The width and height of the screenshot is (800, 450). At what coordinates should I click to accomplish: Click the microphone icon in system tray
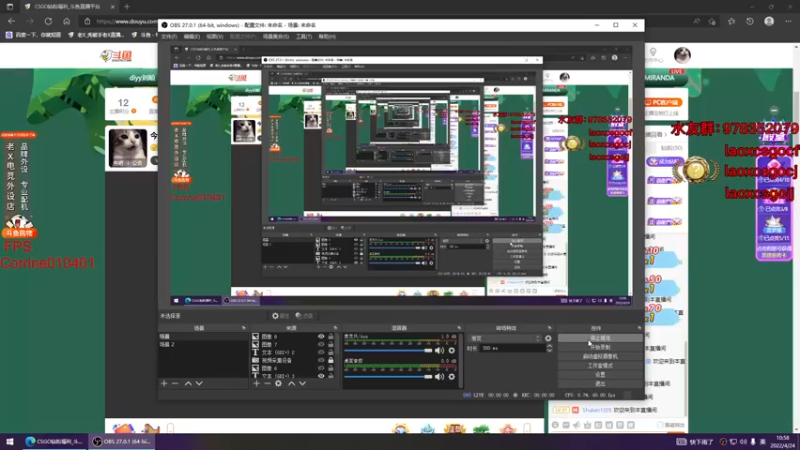point(754,442)
